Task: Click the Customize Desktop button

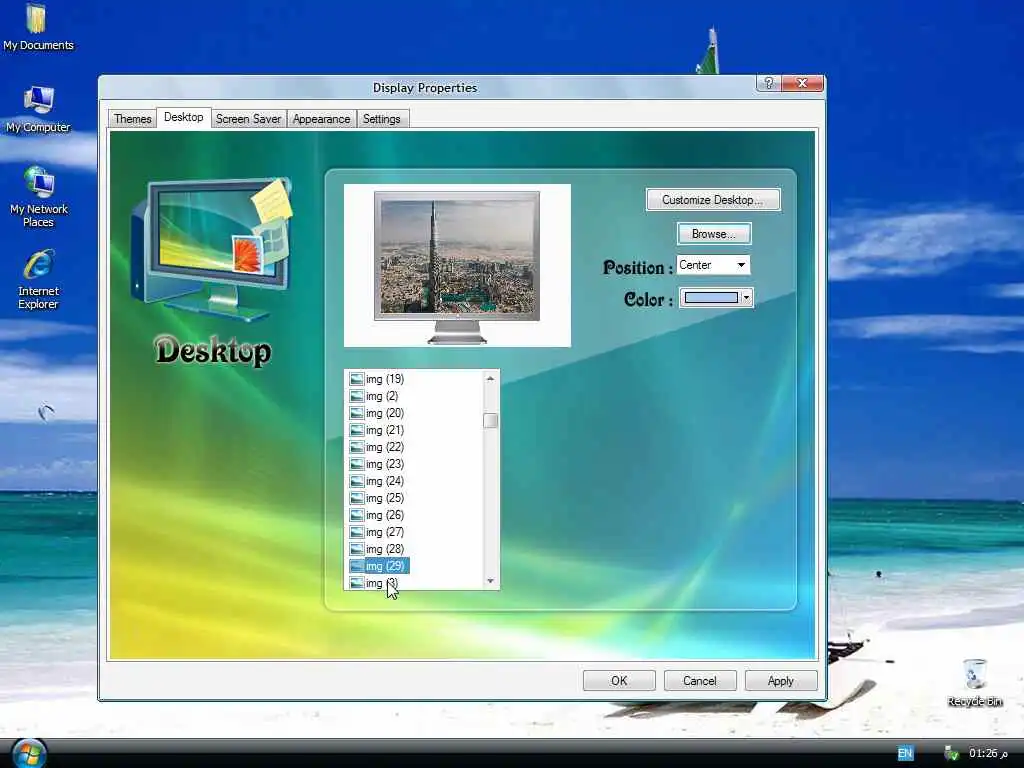Action: pyautogui.click(x=712, y=200)
